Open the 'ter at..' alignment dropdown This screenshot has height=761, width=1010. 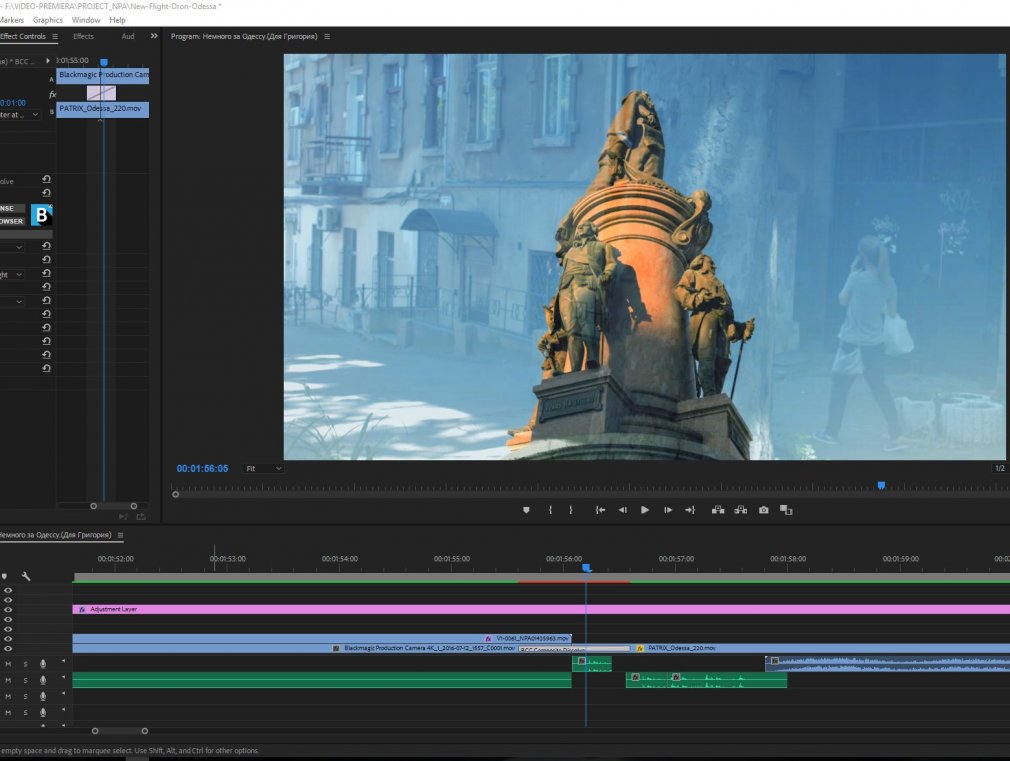pos(19,115)
